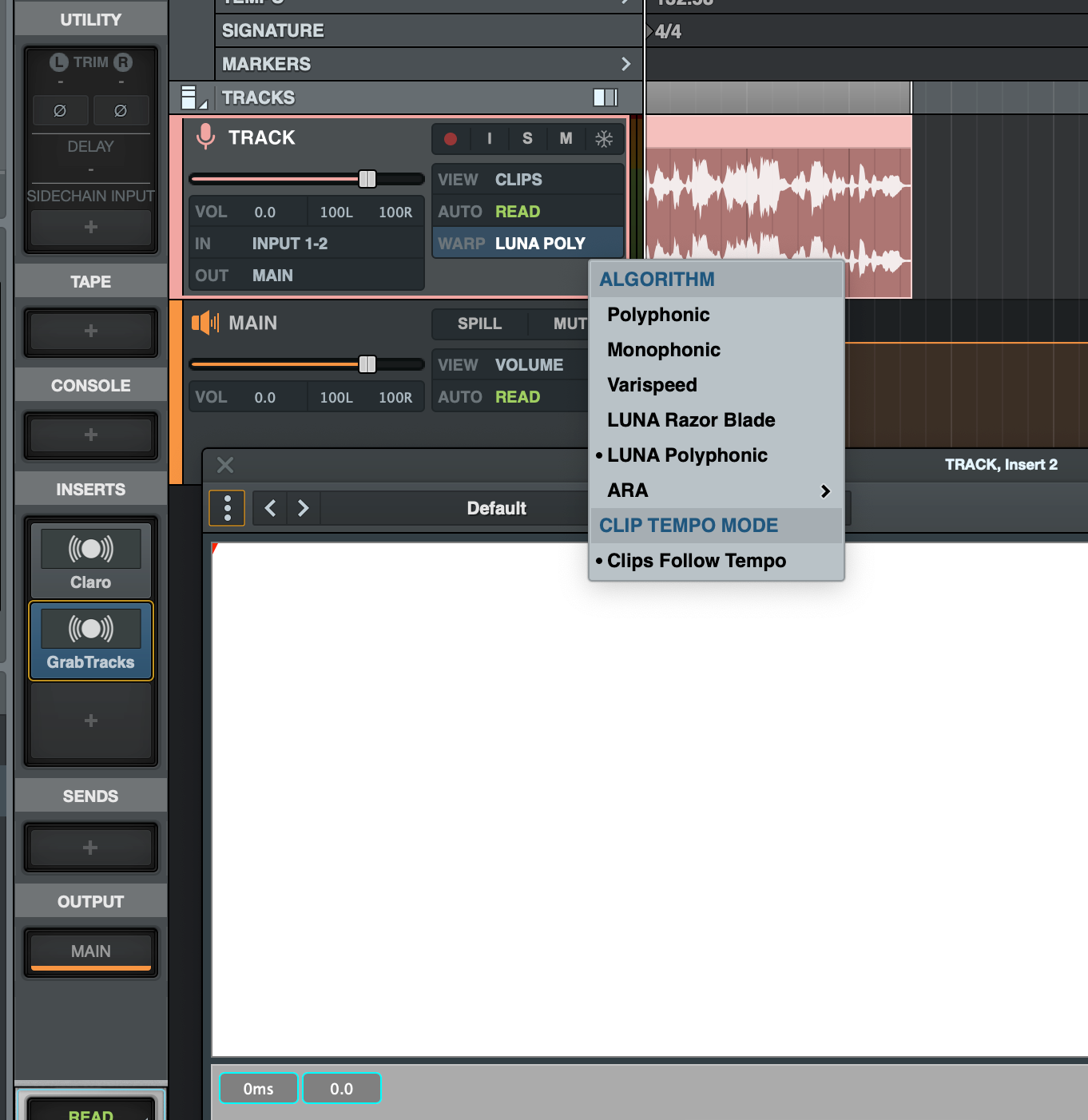Image resolution: width=1088 pixels, height=1120 pixels.
Task: Arm the record button on TRACK
Action: [451, 139]
